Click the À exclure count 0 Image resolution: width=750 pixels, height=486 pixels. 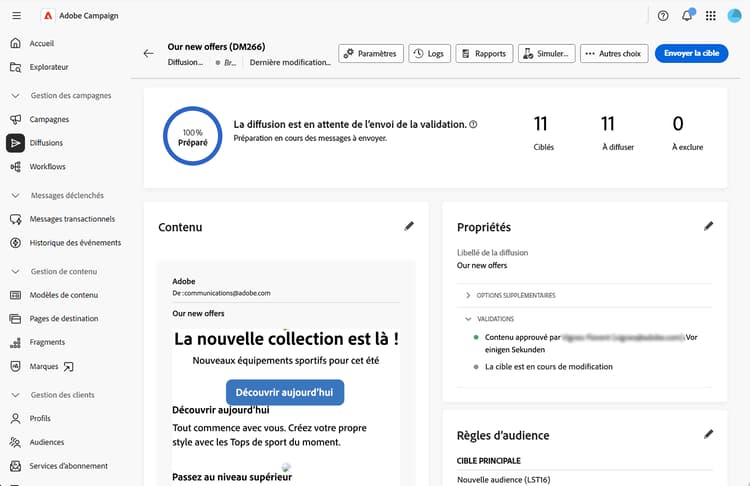[678, 124]
